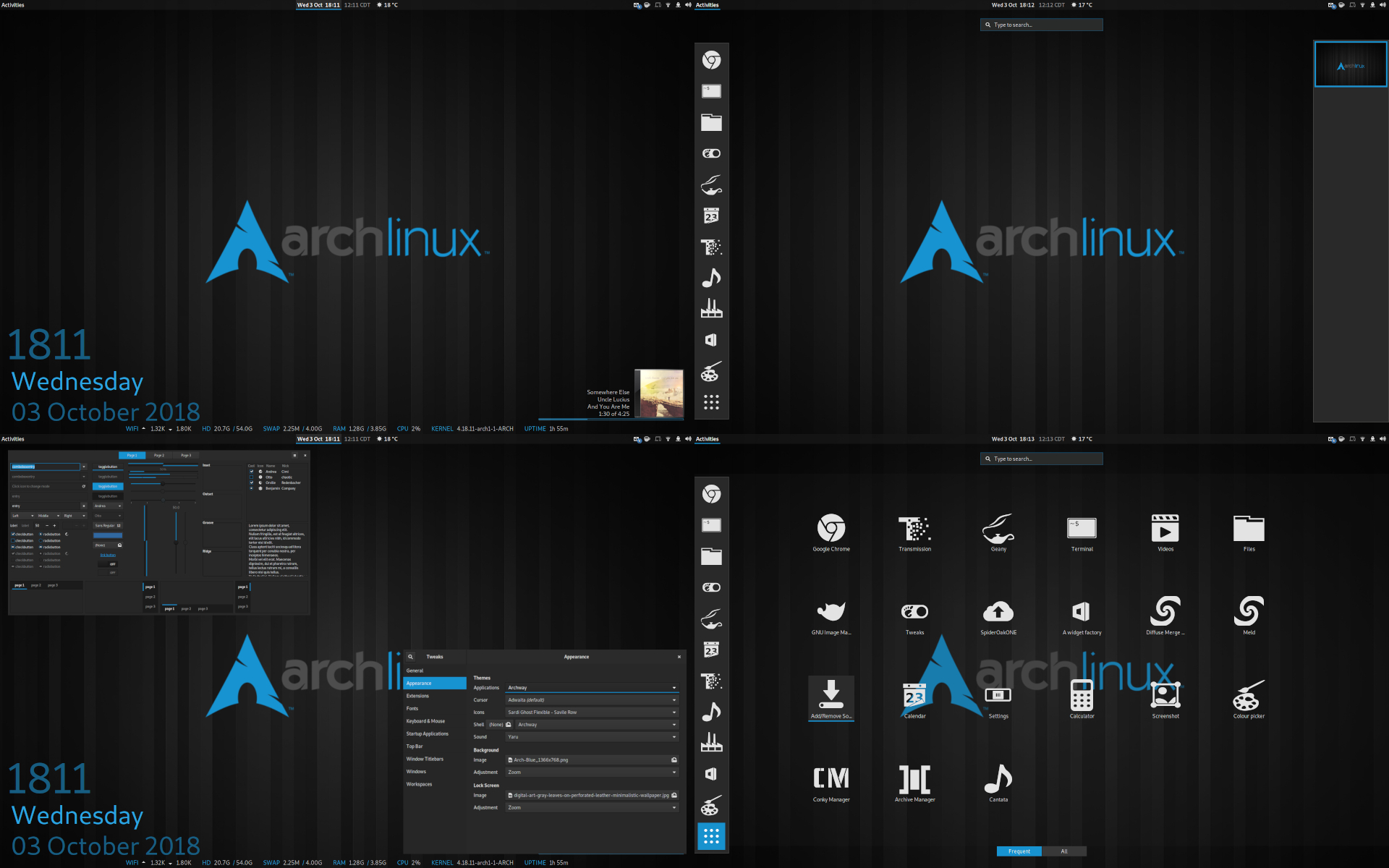
Task: Launch Google Chrome from the application grid
Action: click(x=831, y=532)
